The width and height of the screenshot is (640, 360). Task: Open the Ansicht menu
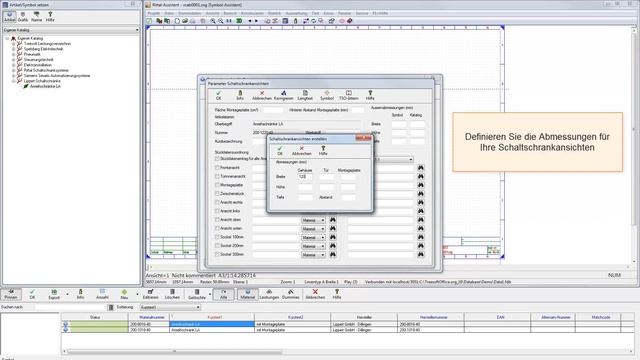tap(212, 13)
